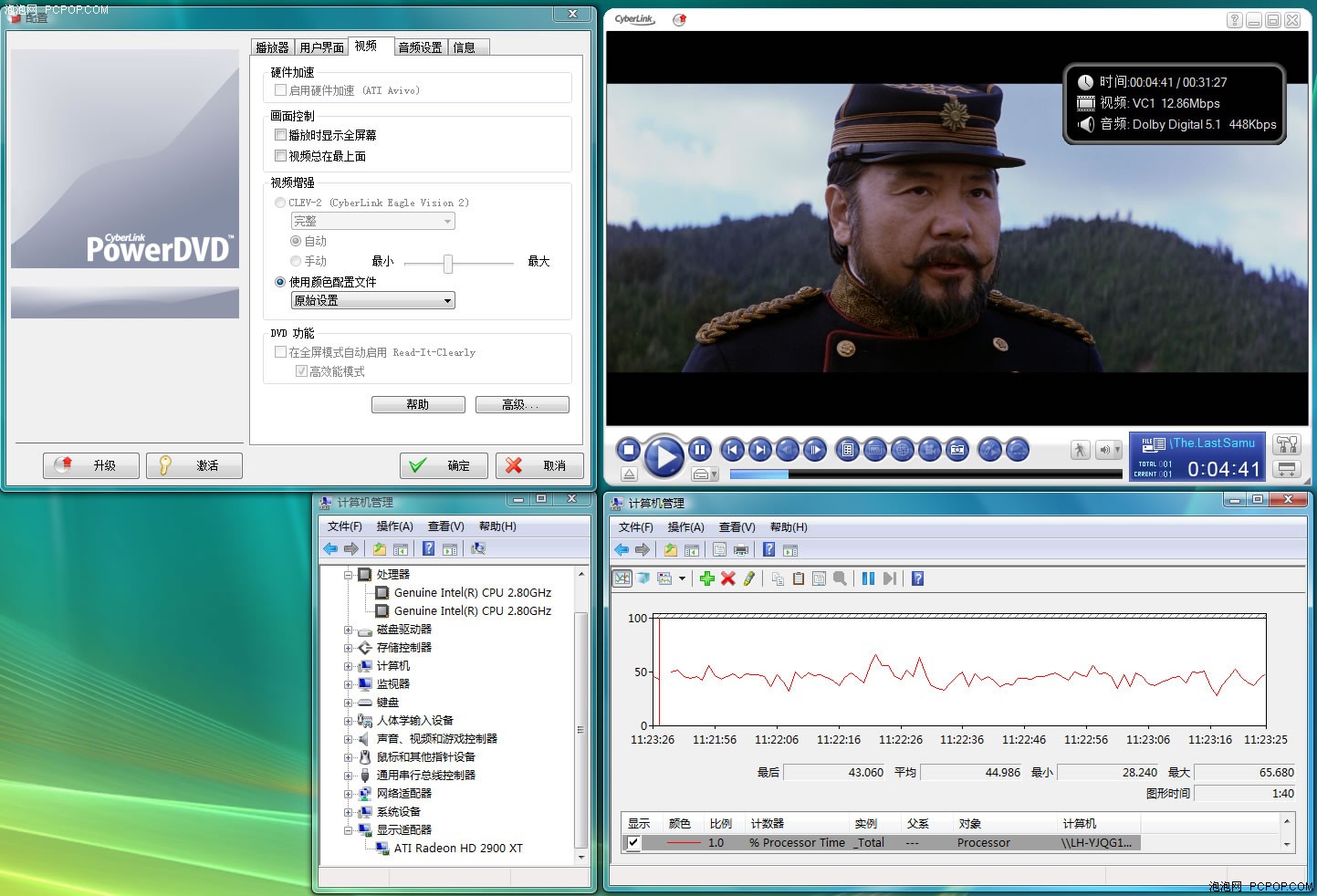
Task: Click the up-folder icon in the device manager toolbar
Action: point(379,548)
